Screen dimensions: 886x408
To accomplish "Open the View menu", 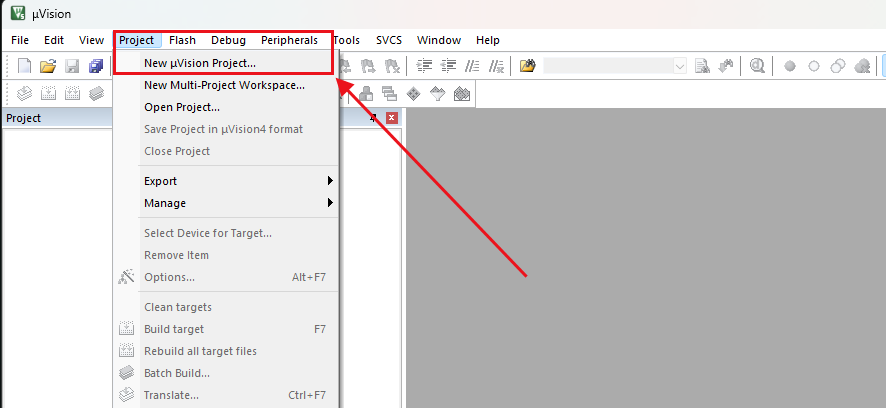I will [x=92, y=40].
